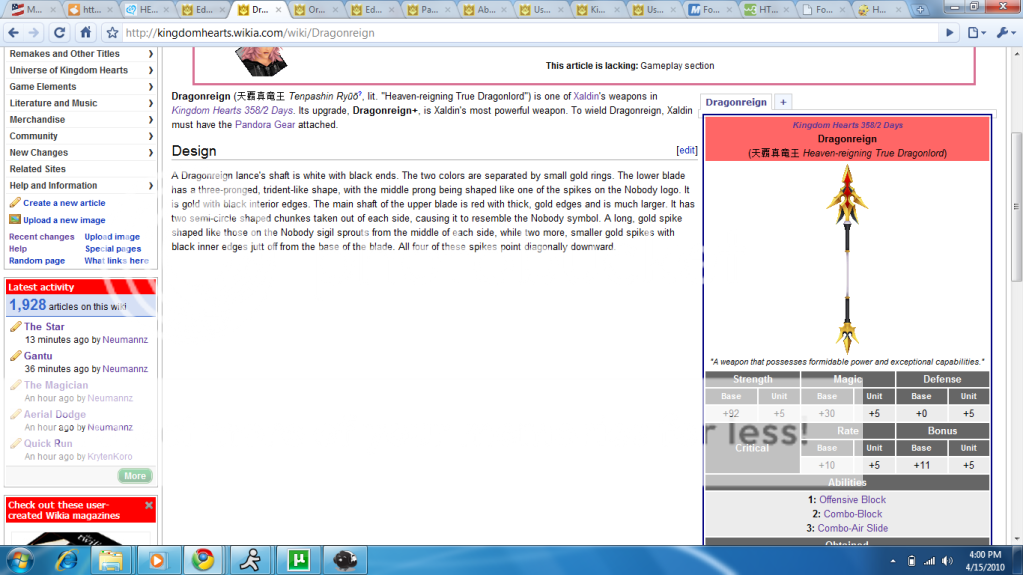Bookmark page with the star icon
The image size is (1023, 575).
click(113, 32)
